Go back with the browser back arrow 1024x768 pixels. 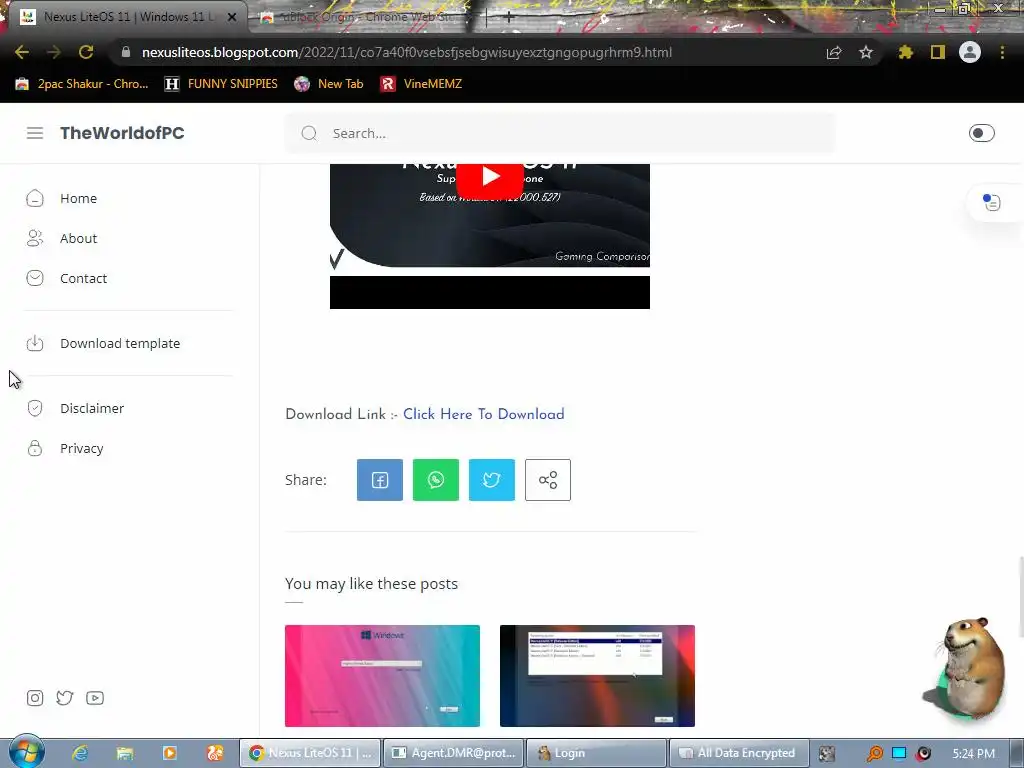pyautogui.click(x=22, y=52)
